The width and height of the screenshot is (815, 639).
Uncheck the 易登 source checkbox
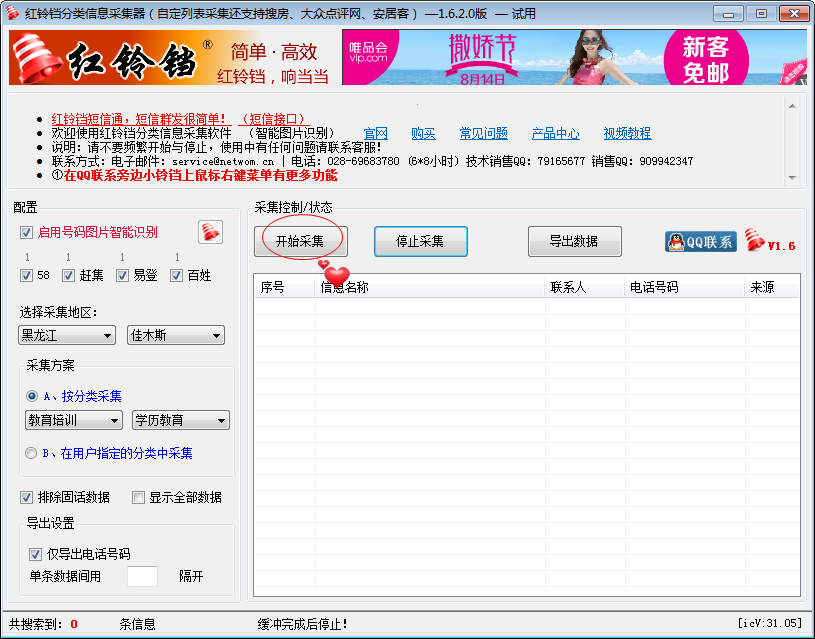[x=123, y=275]
